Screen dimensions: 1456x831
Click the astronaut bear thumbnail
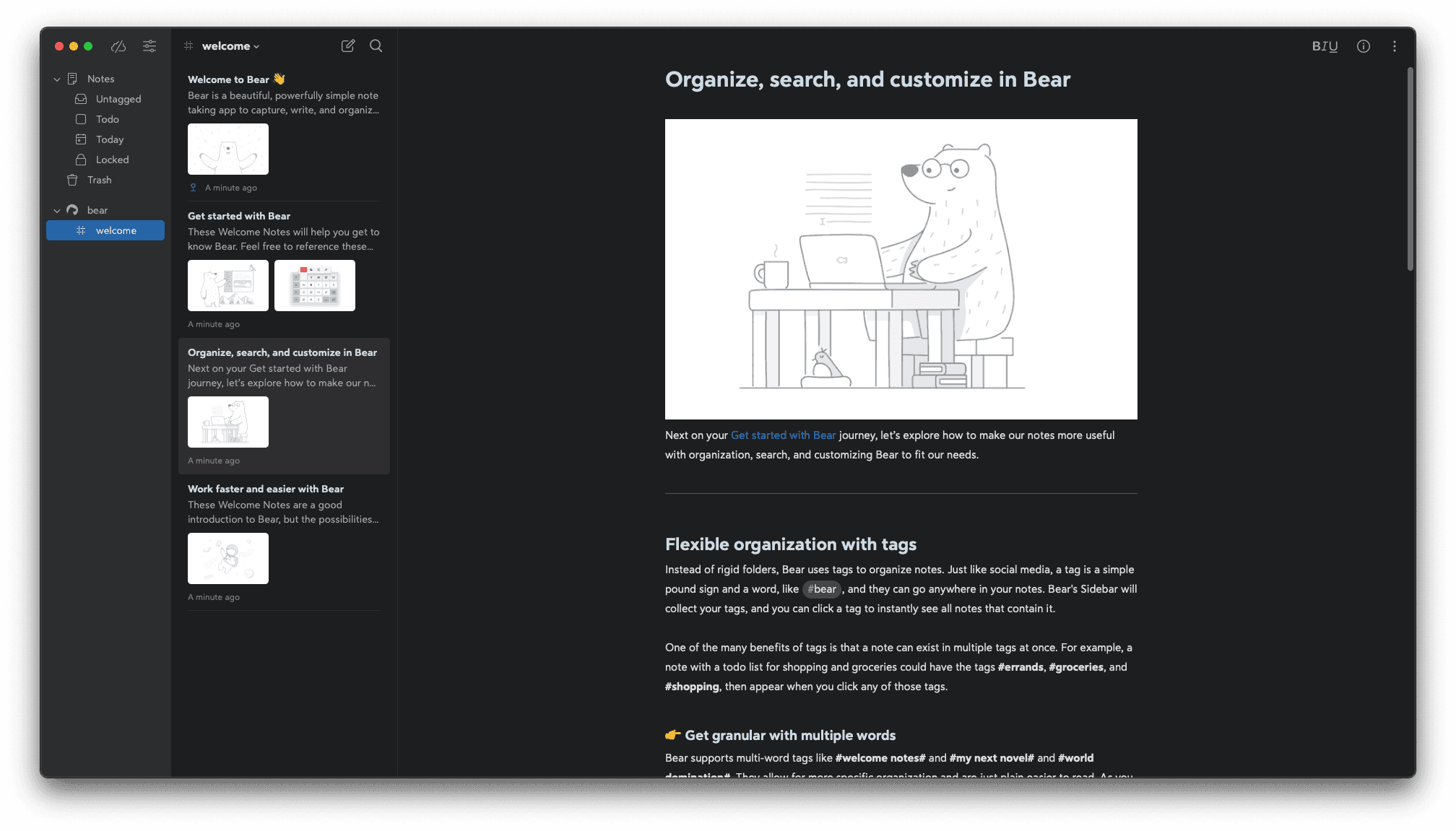coord(228,559)
